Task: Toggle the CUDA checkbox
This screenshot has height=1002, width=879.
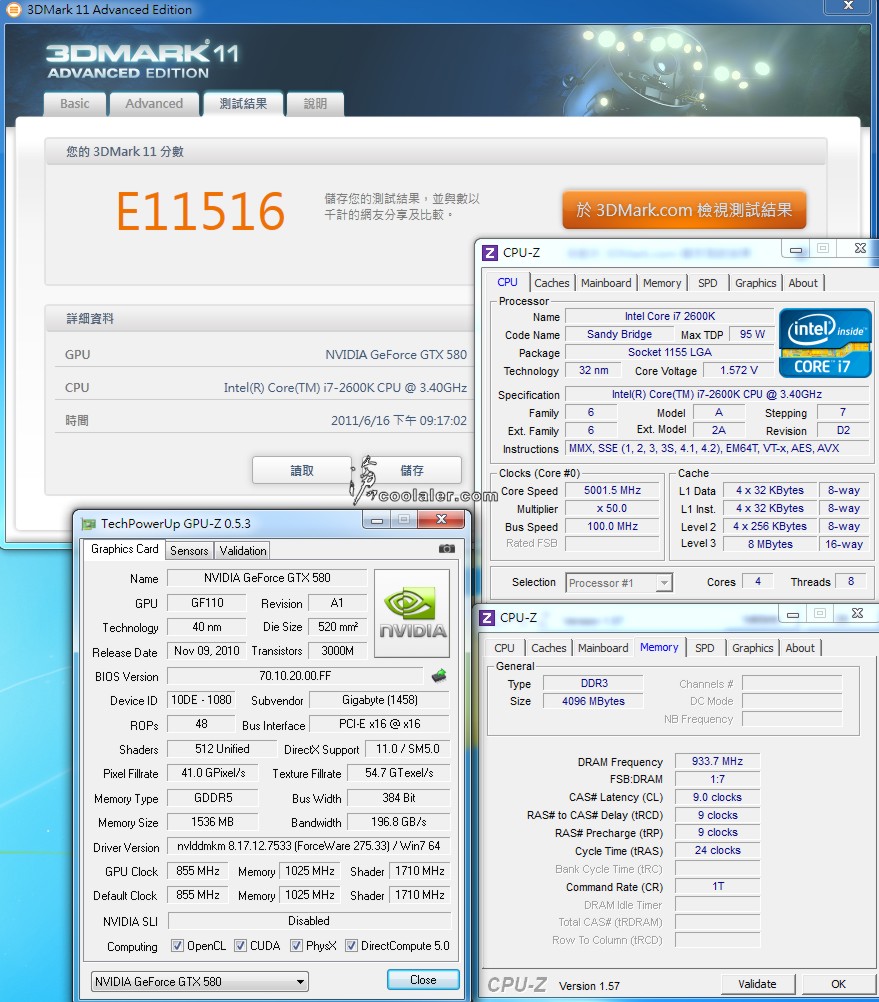Action: tap(240, 946)
